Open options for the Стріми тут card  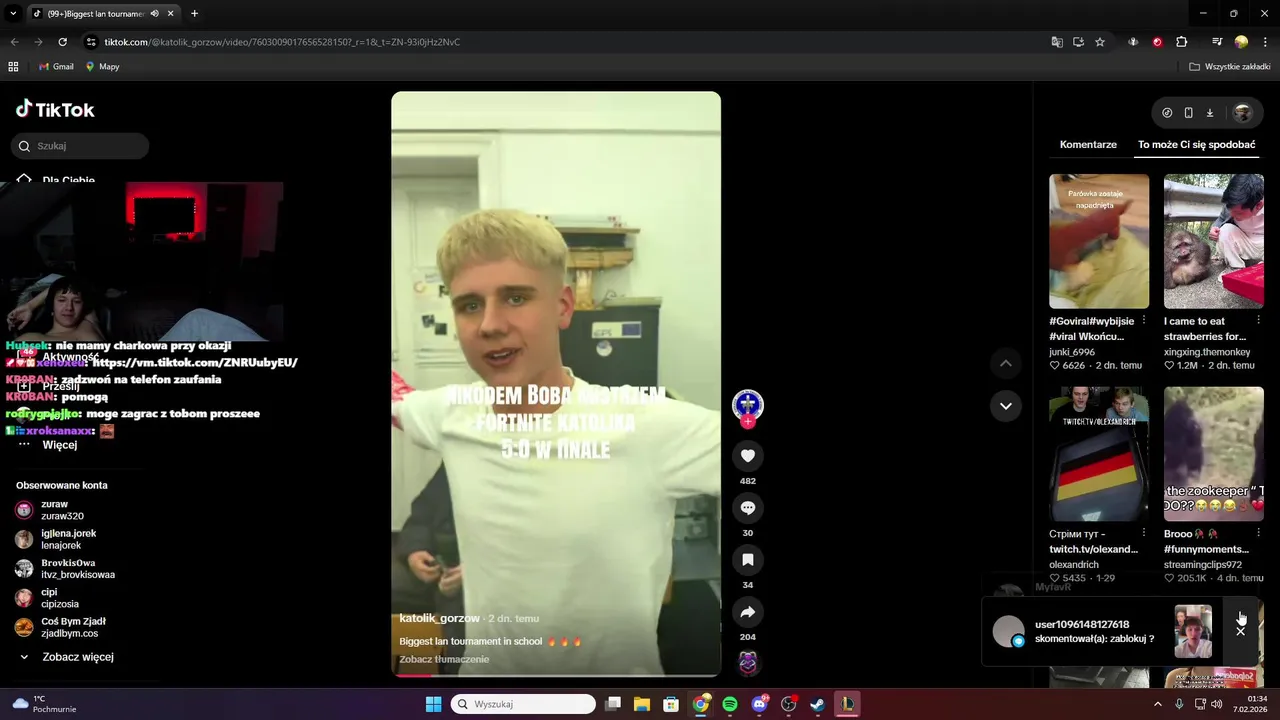click(1144, 533)
